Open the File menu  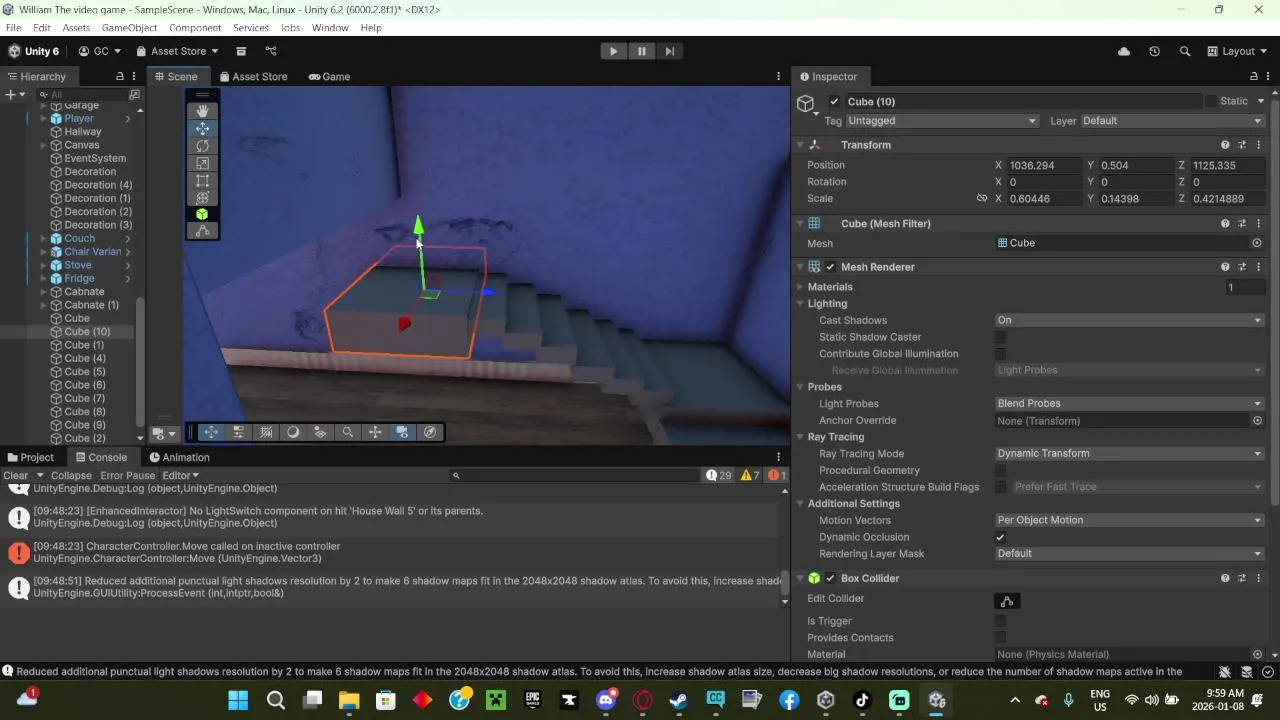pyautogui.click(x=14, y=28)
